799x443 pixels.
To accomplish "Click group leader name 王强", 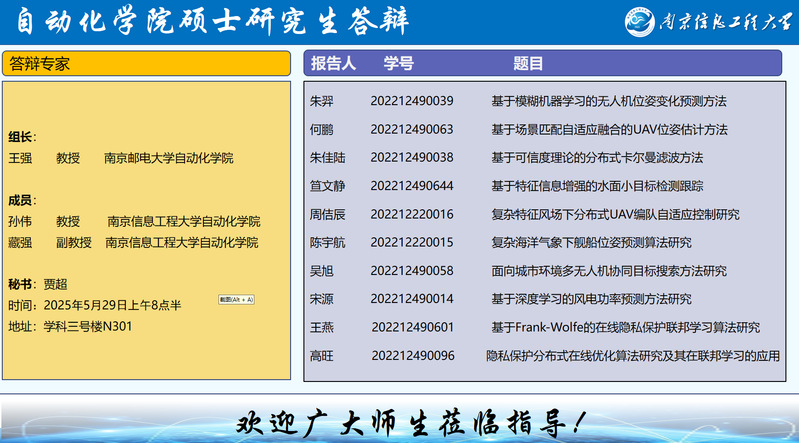I will pos(20,158).
